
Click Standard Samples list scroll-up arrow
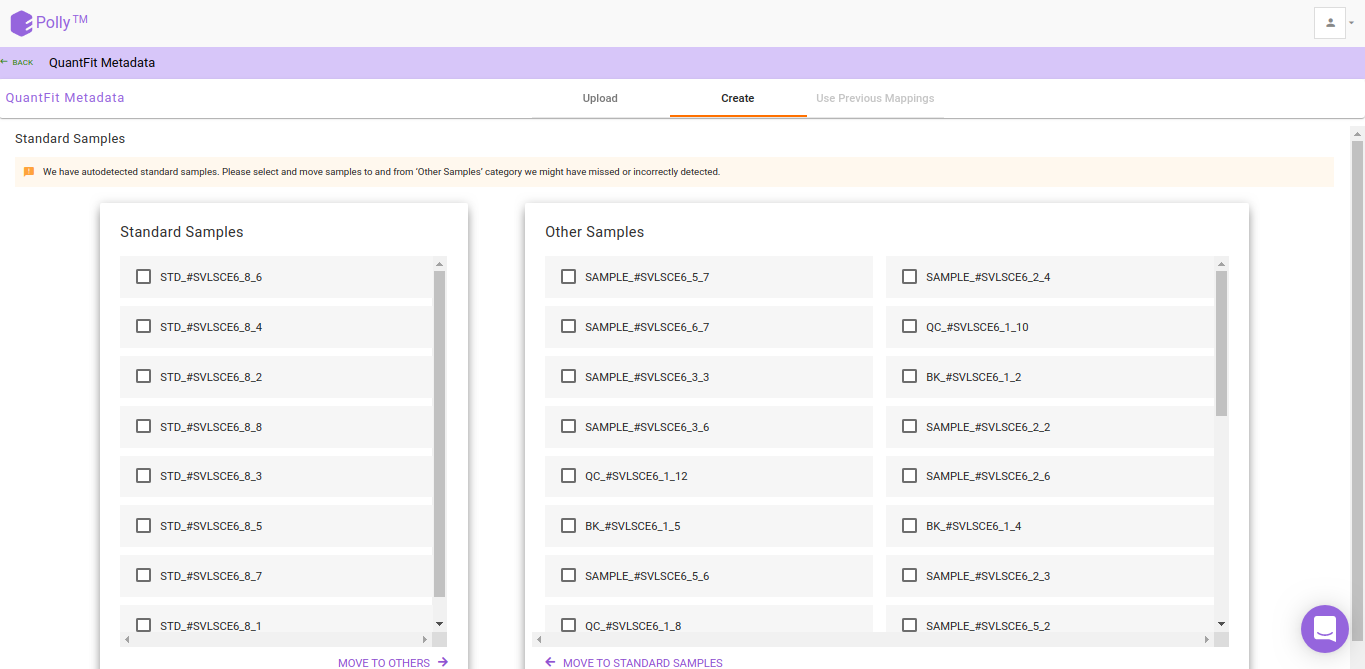coord(440,264)
